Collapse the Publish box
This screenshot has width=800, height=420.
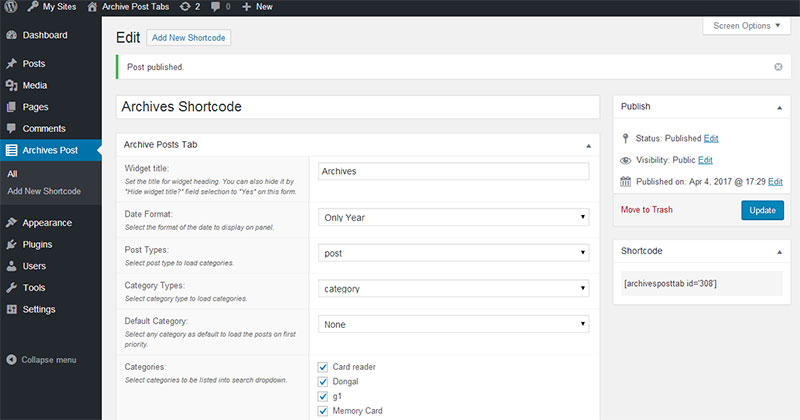pos(779,107)
